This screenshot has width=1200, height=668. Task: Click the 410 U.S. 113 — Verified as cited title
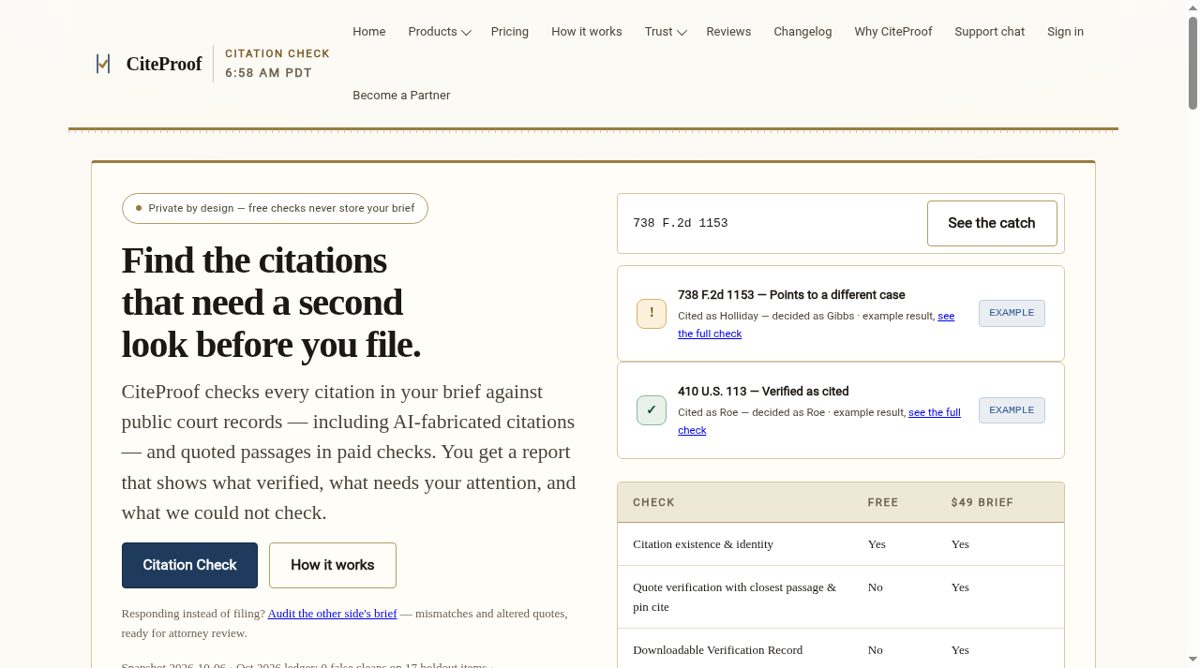(x=763, y=391)
